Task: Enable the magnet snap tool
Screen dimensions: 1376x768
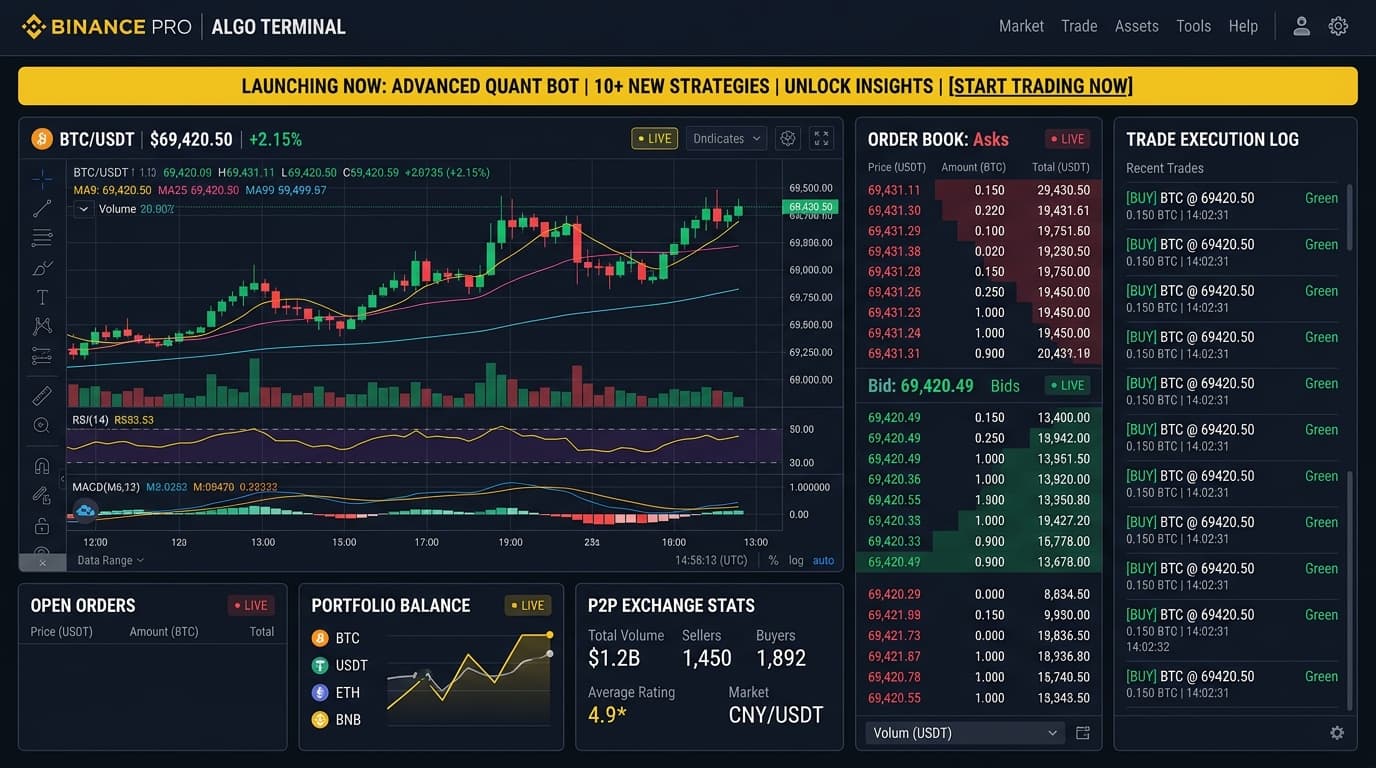Action: pos(42,466)
